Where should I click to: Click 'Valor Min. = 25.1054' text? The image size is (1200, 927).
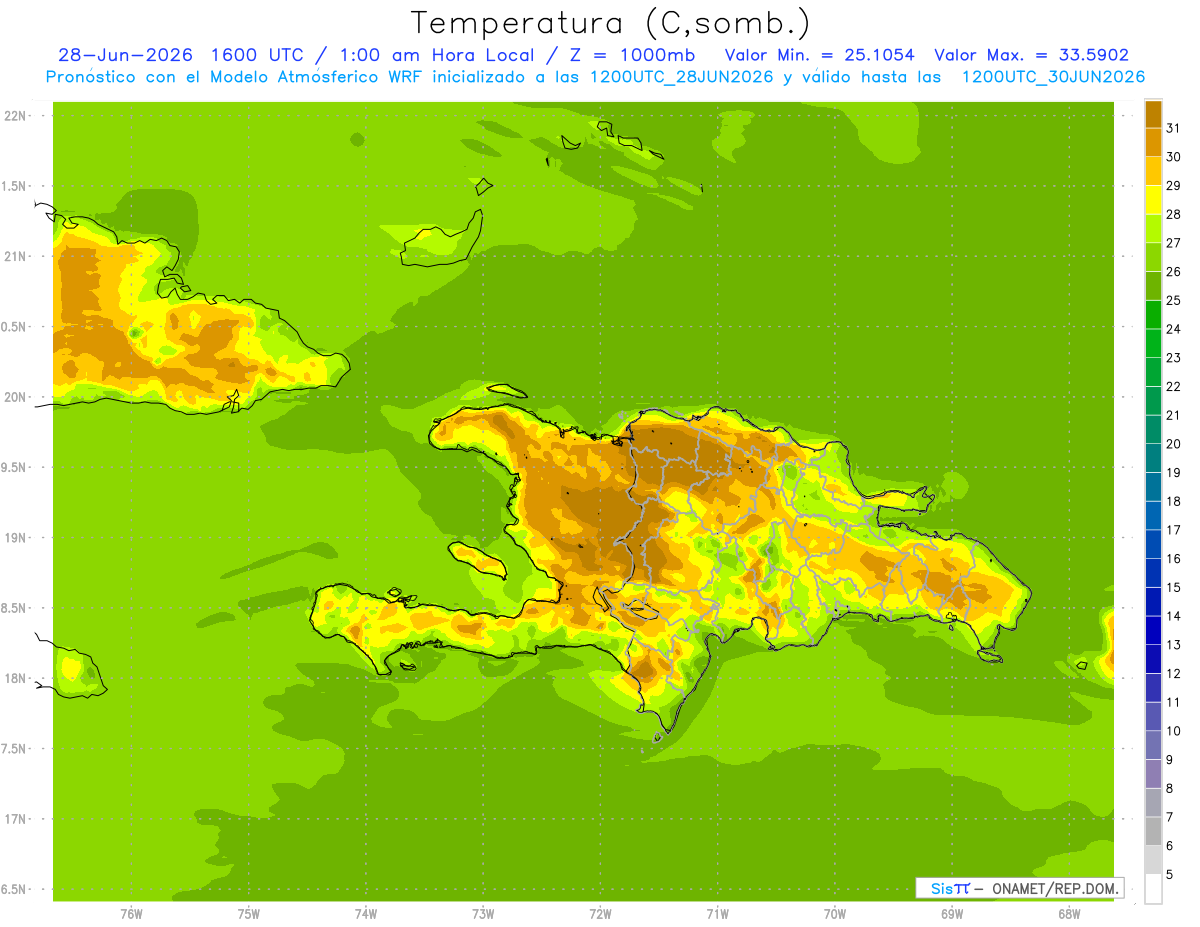click(x=819, y=55)
